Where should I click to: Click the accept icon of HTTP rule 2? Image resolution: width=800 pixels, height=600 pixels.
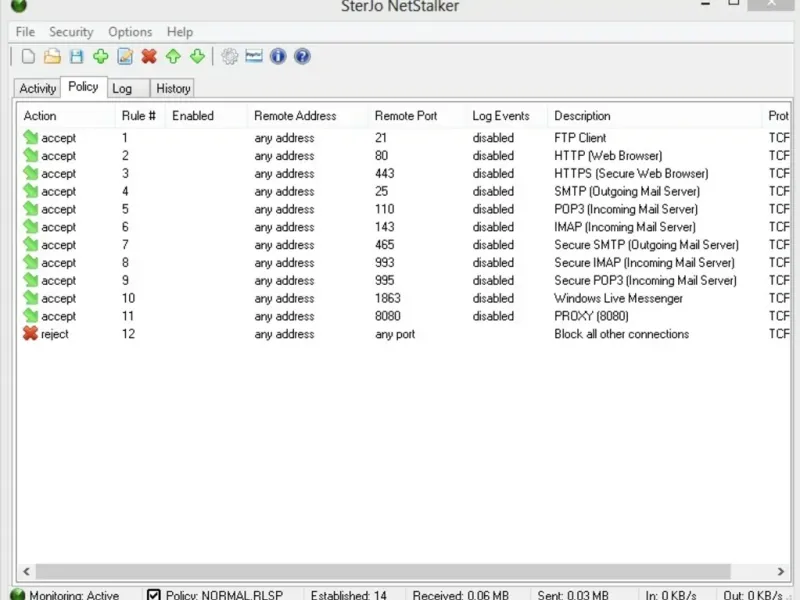31,155
